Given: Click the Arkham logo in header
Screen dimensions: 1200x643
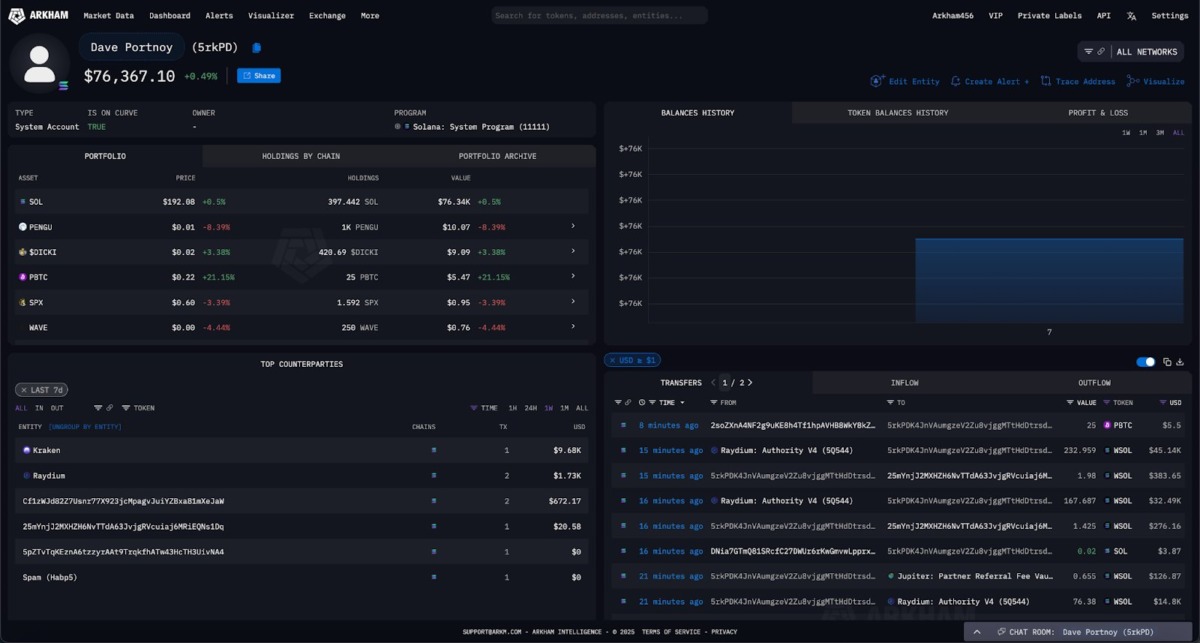Looking at the screenshot, I should tap(37, 16).
